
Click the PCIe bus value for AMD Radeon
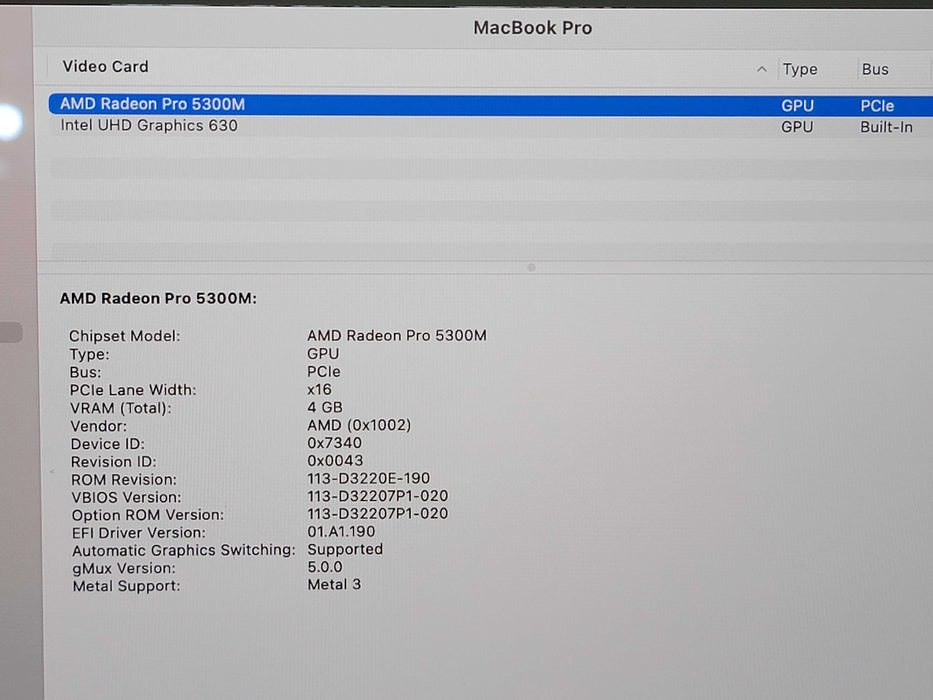pyautogui.click(x=879, y=104)
